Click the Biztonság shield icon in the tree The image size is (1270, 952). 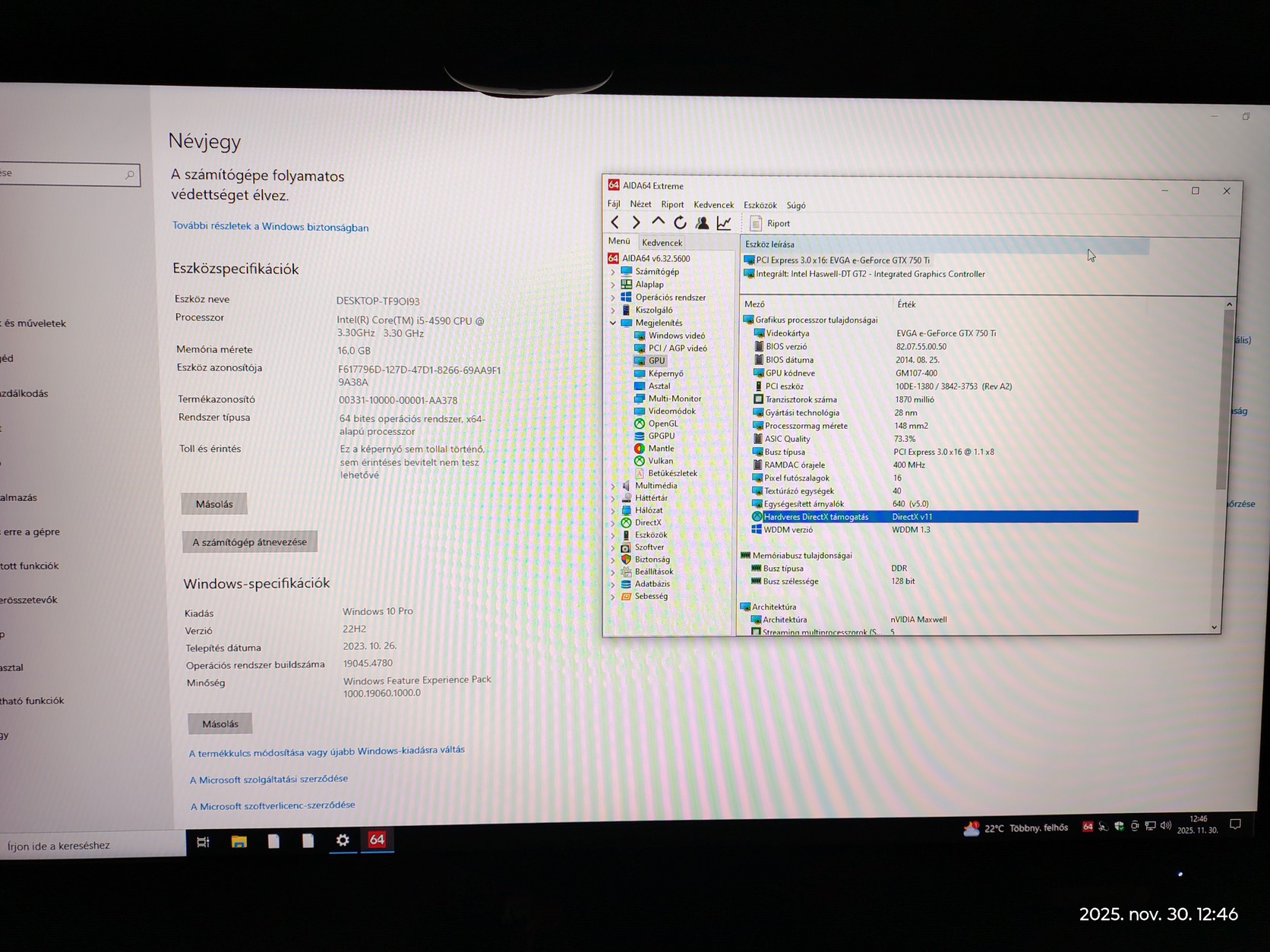pyautogui.click(x=626, y=560)
